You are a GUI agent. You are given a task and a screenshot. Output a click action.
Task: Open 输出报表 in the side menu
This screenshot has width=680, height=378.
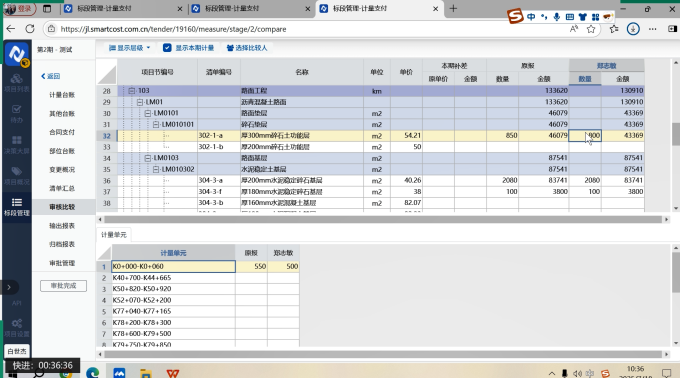click(x=62, y=226)
